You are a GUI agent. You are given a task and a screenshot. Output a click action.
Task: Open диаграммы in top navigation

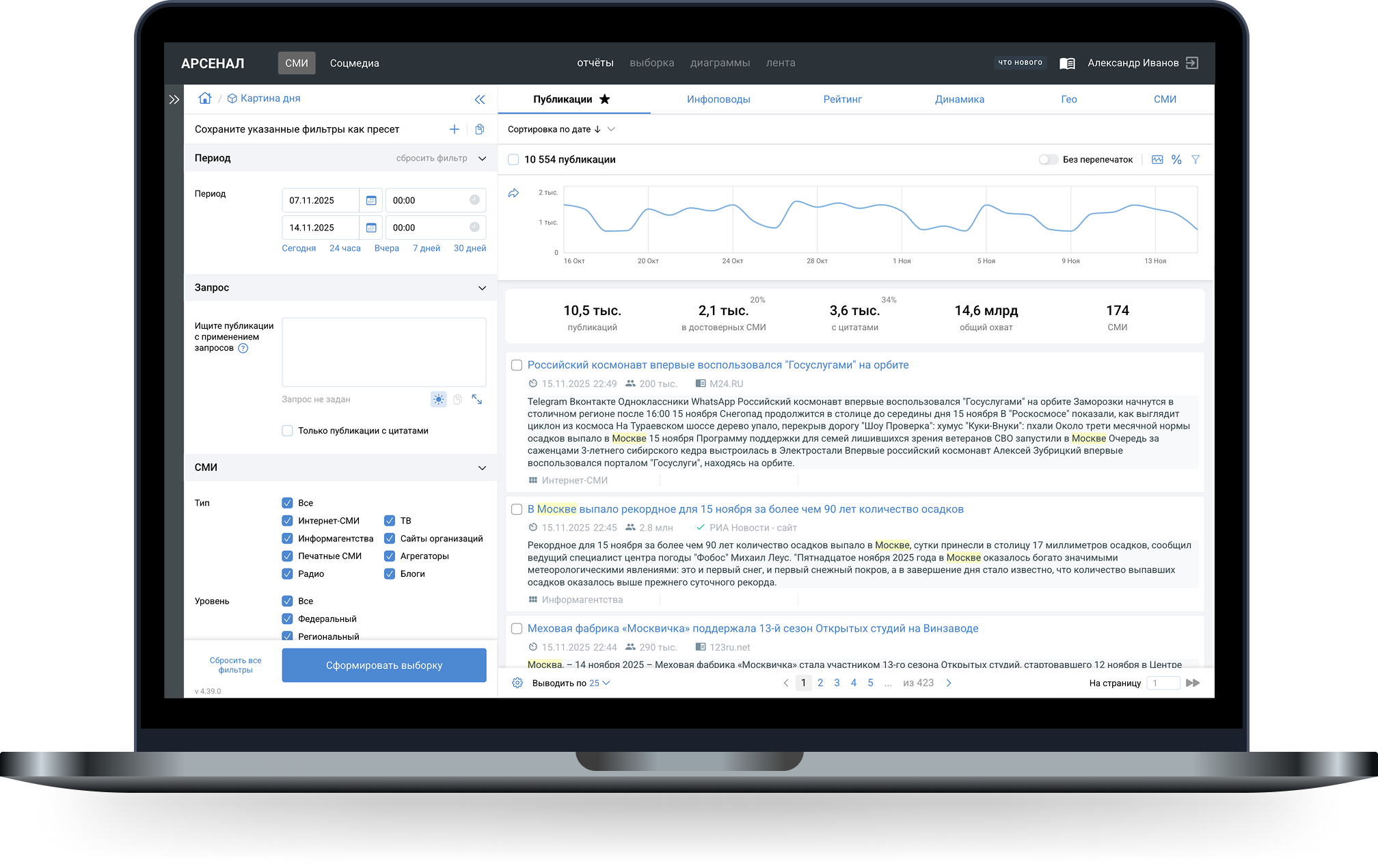pyautogui.click(x=720, y=63)
